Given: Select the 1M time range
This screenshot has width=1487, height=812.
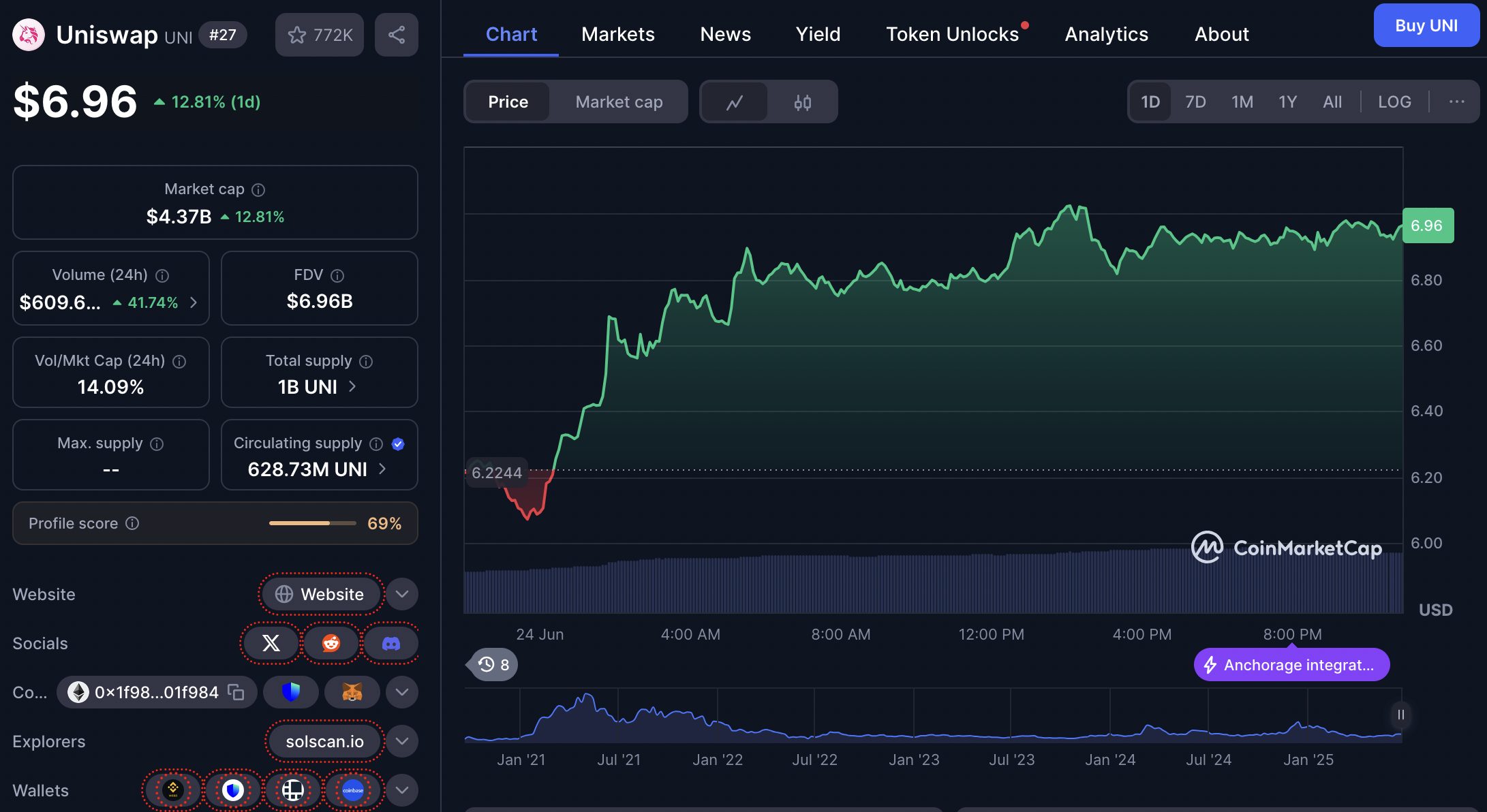Looking at the screenshot, I should [1242, 102].
